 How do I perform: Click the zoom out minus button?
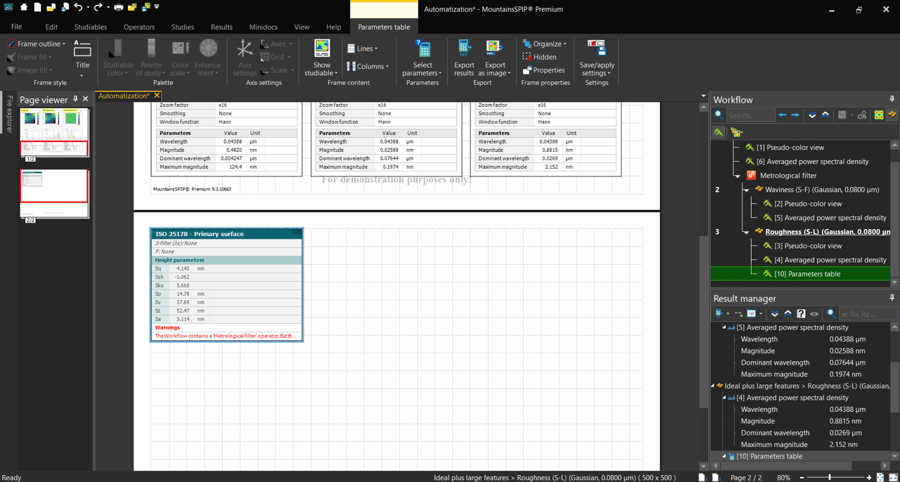click(801, 477)
